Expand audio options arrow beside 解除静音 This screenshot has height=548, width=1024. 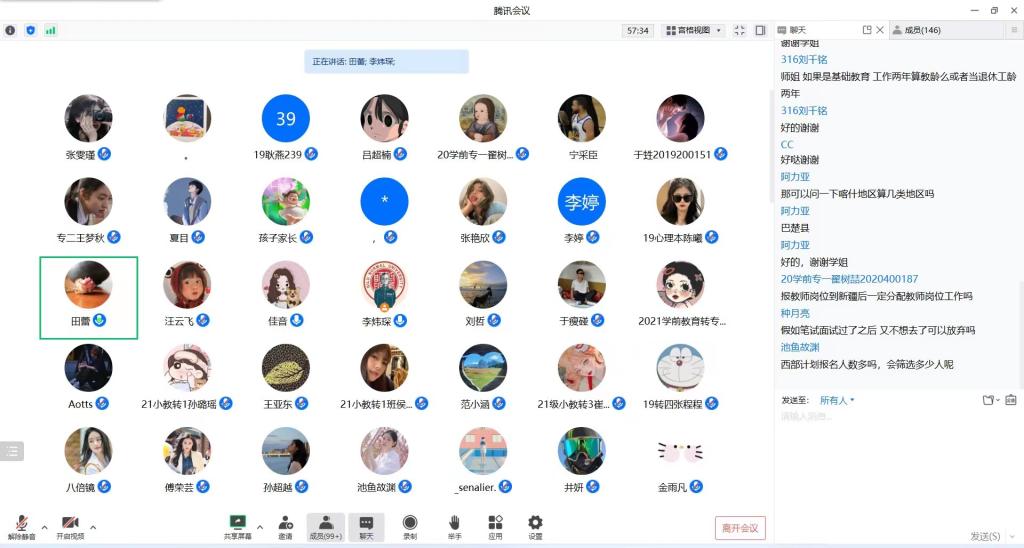[x=44, y=526]
